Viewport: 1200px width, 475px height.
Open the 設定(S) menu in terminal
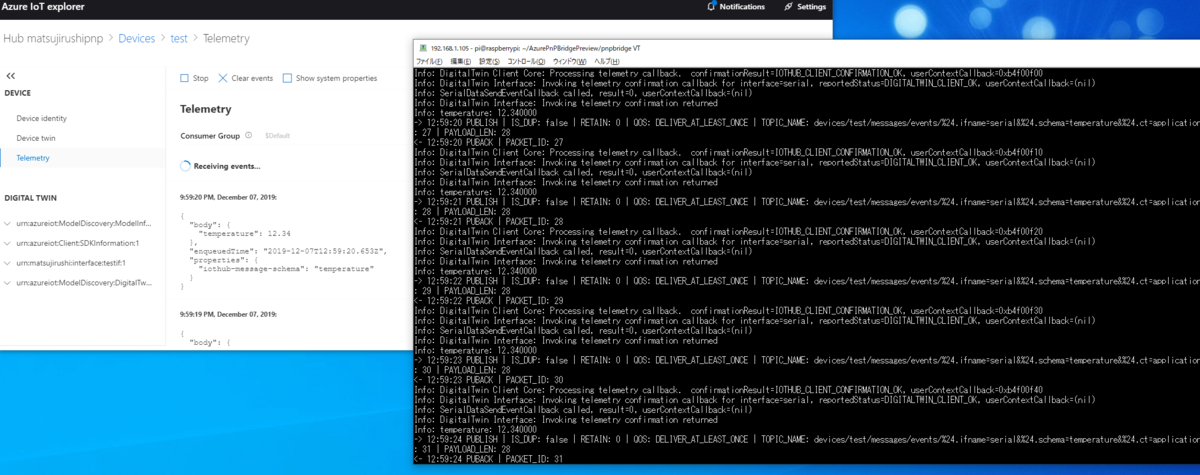[x=488, y=61]
